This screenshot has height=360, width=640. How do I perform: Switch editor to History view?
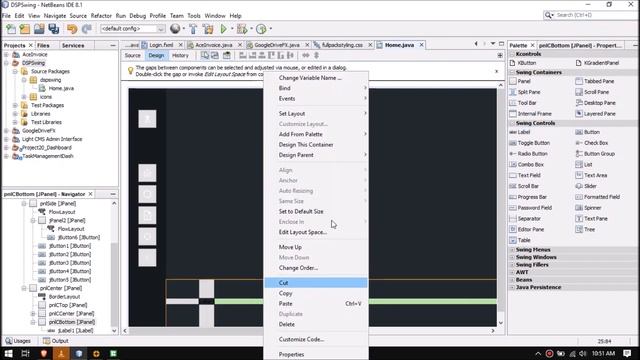click(x=180, y=55)
